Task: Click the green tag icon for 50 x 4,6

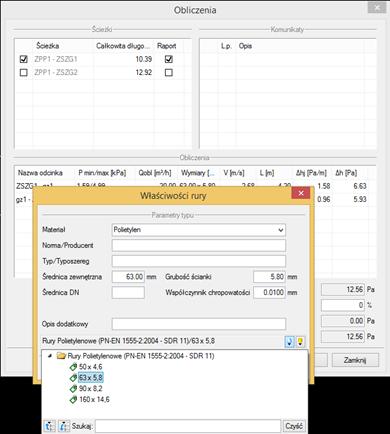Action: (73, 367)
